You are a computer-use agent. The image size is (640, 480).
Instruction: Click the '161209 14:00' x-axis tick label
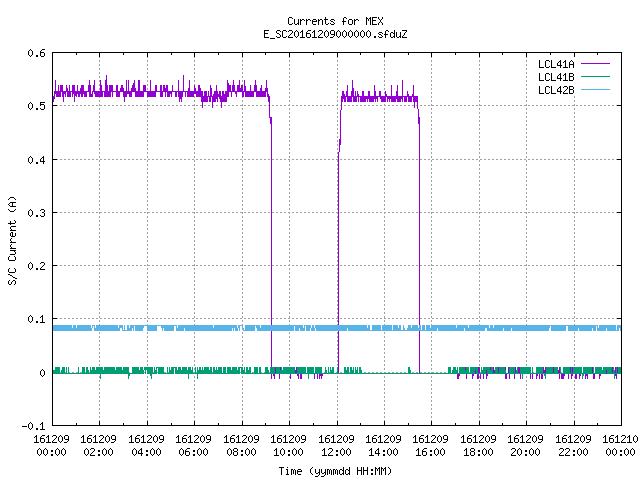point(383,446)
